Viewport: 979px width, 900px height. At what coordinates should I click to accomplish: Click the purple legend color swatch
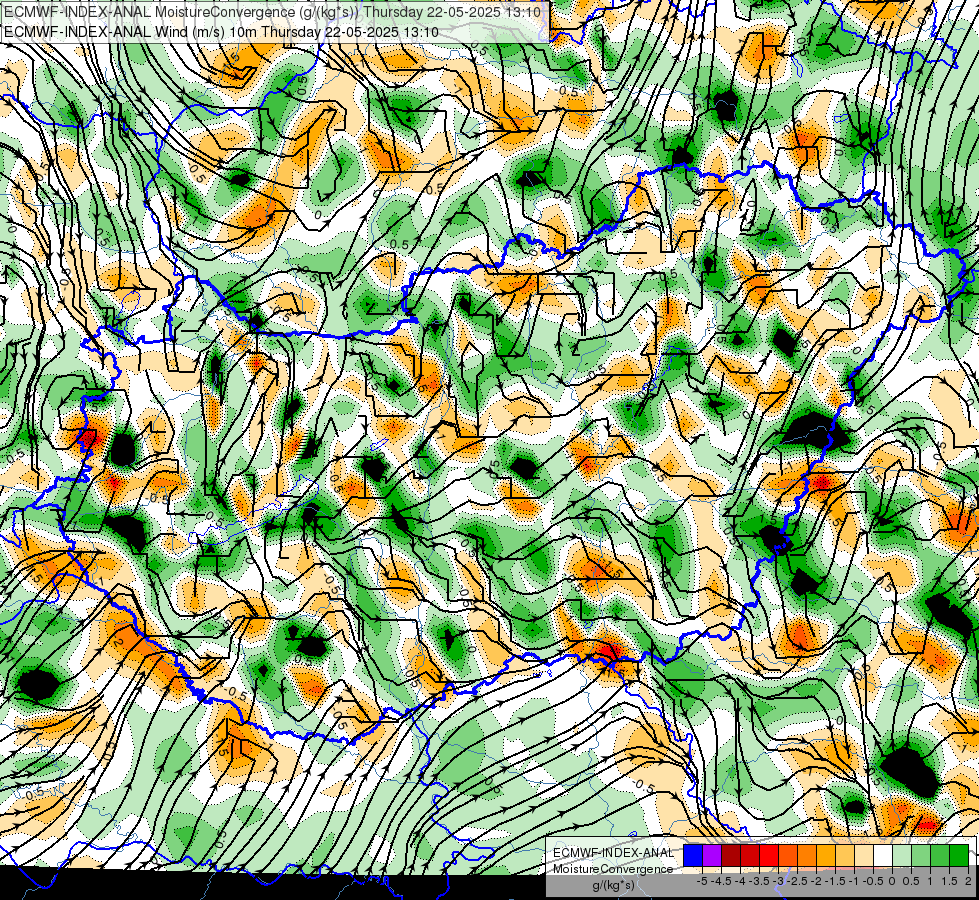[x=712, y=855]
